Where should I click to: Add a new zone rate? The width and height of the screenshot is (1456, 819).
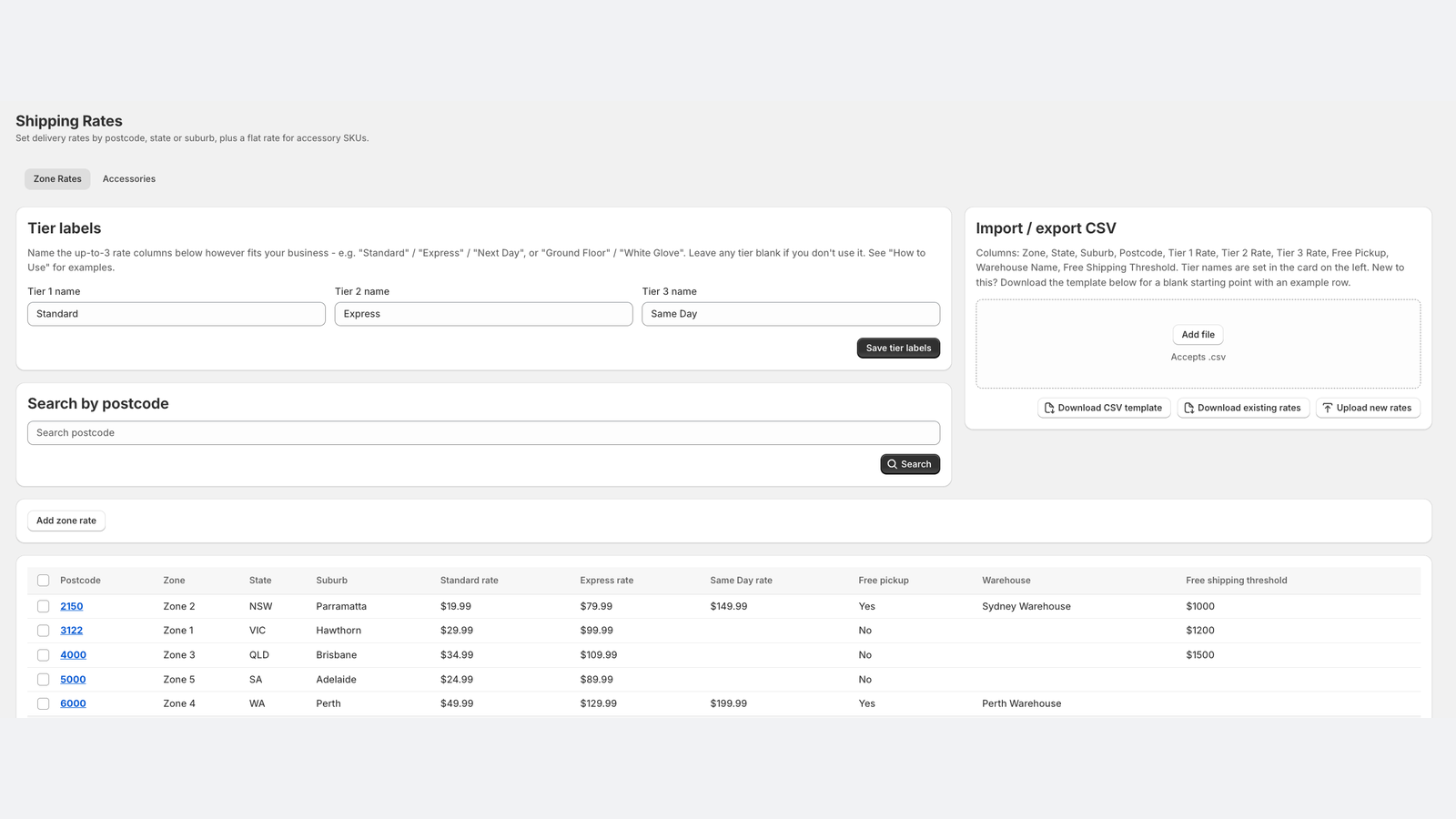[x=66, y=521]
